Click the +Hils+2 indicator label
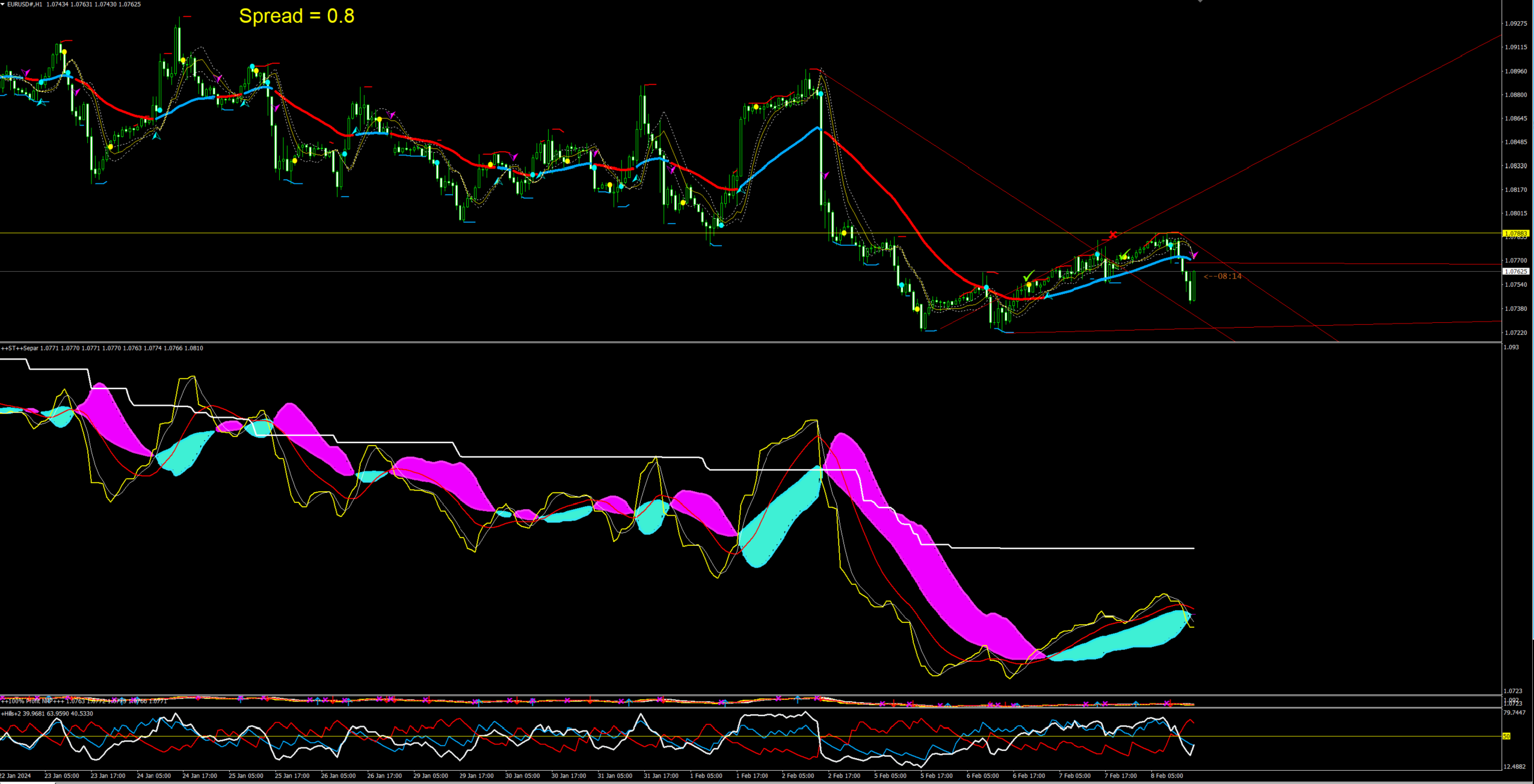This screenshot has width=1534, height=784. [11, 714]
